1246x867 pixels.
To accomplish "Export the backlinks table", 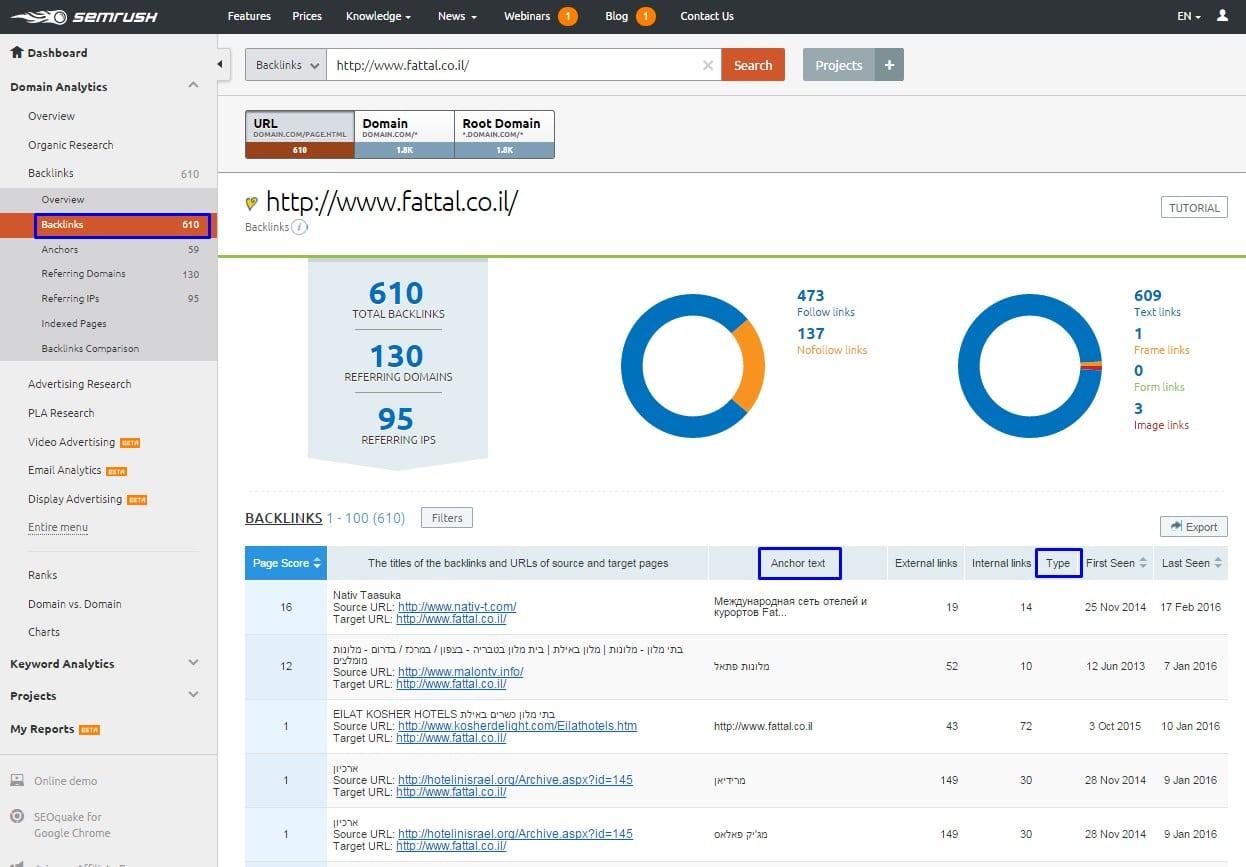I will 1193,527.
